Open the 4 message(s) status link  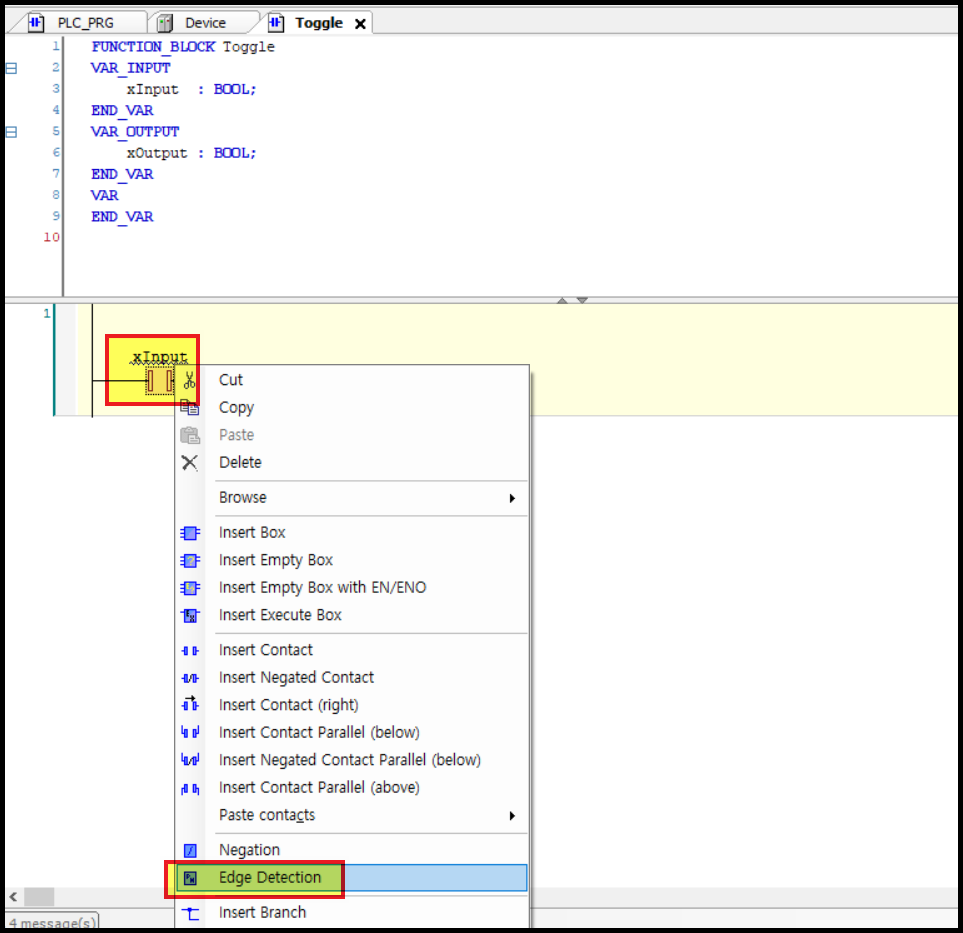[52, 923]
